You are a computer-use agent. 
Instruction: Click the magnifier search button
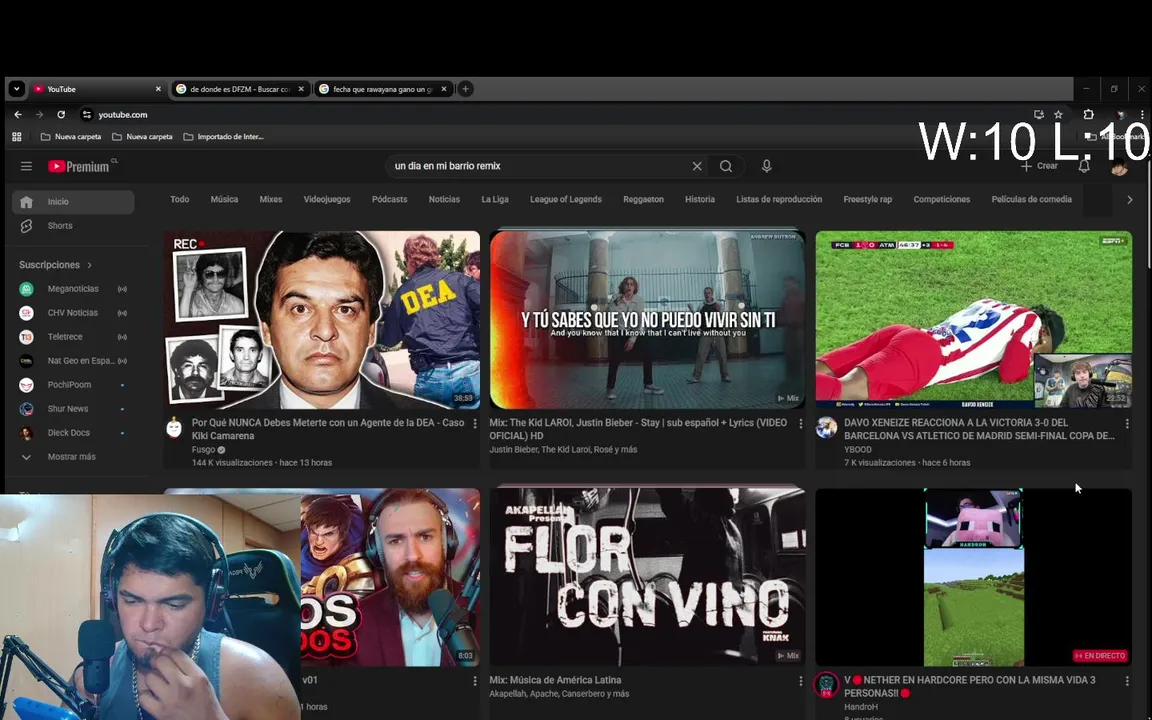[726, 166]
